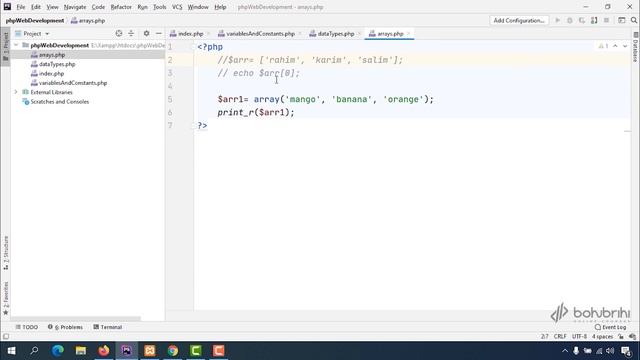
Task: Click the IDE inspections icon in status bar
Action: (632, 337)
